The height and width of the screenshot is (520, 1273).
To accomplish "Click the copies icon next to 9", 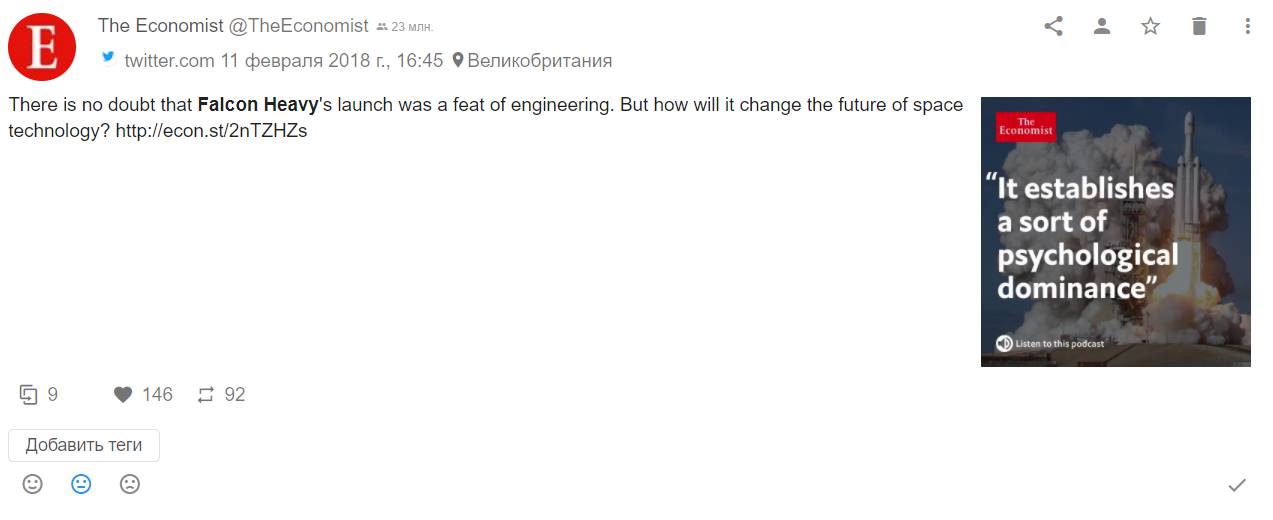I will [x=28, y=395].
